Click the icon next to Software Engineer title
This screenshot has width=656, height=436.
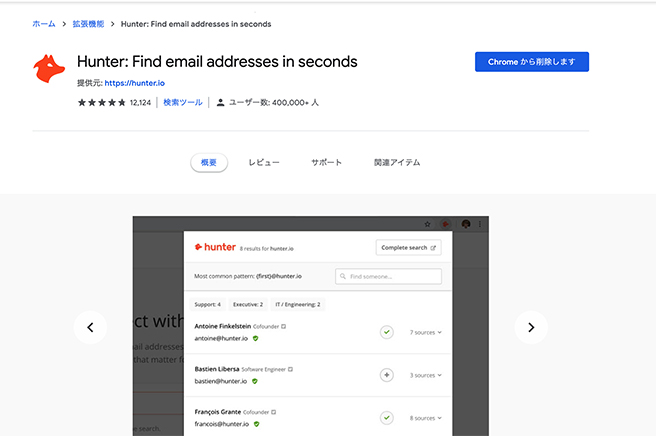pos(290,369)
